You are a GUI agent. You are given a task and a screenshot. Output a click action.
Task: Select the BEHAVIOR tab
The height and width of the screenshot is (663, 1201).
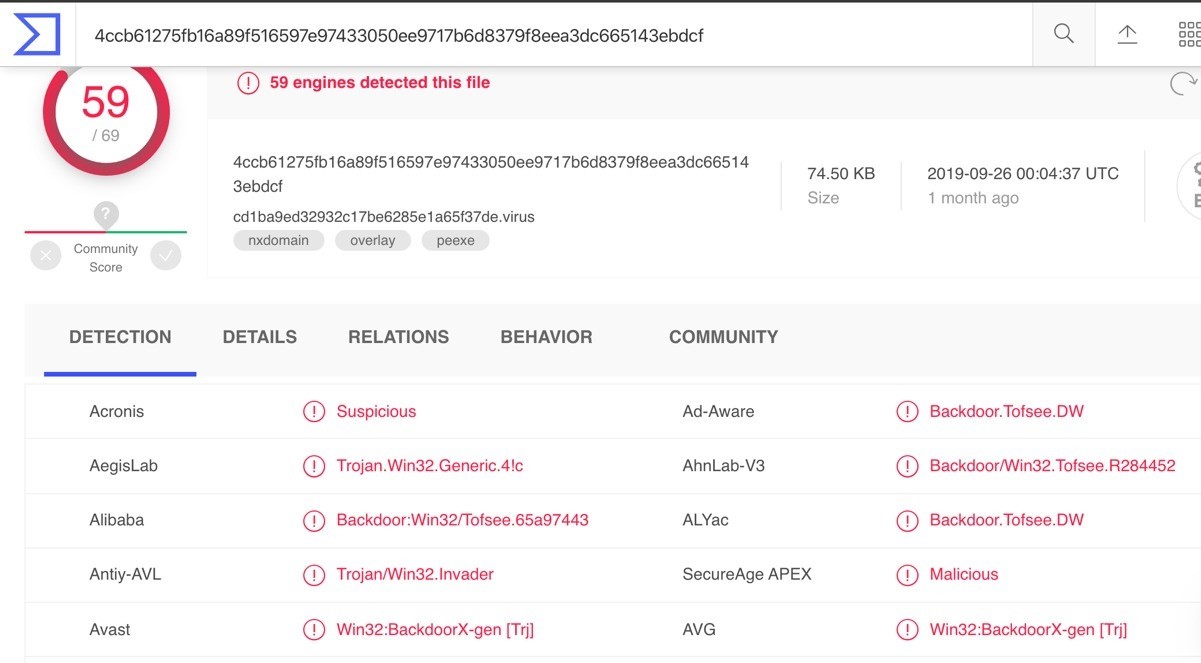pyautogui.click(x=546, y=337)
